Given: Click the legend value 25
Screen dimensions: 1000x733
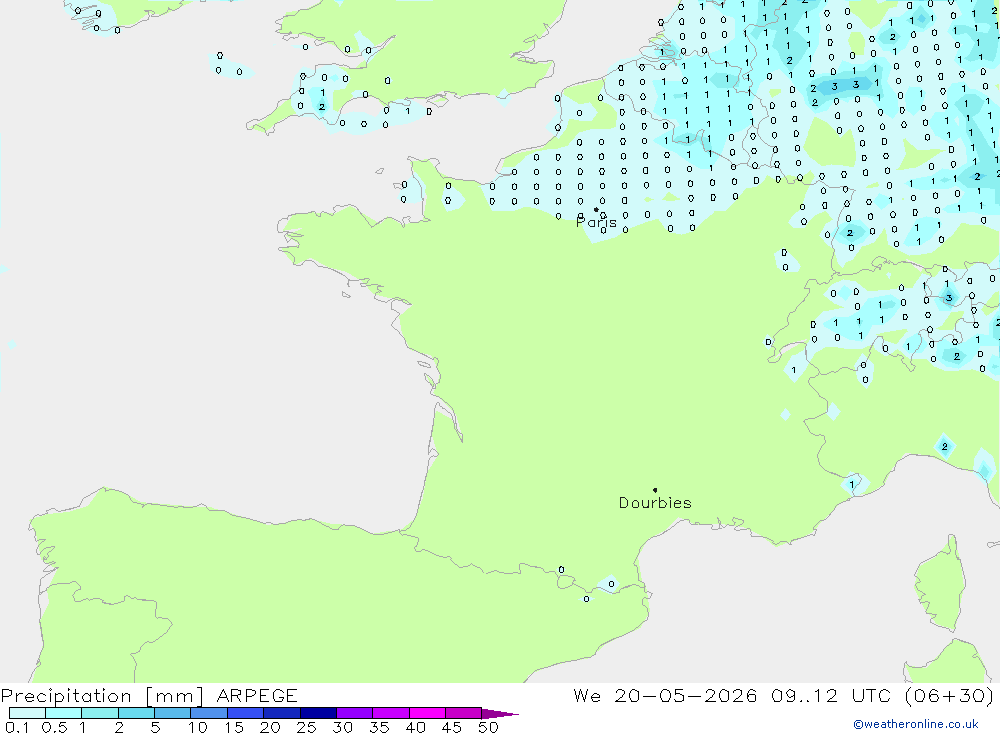Looking at the screenshot, I should [x=306, y=727].
